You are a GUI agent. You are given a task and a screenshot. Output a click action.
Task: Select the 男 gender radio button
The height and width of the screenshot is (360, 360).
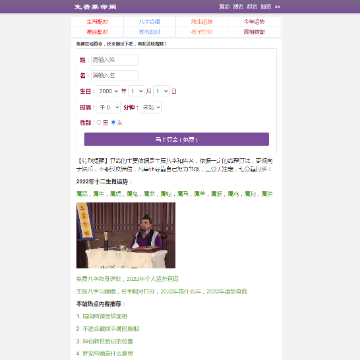point(99,123)
